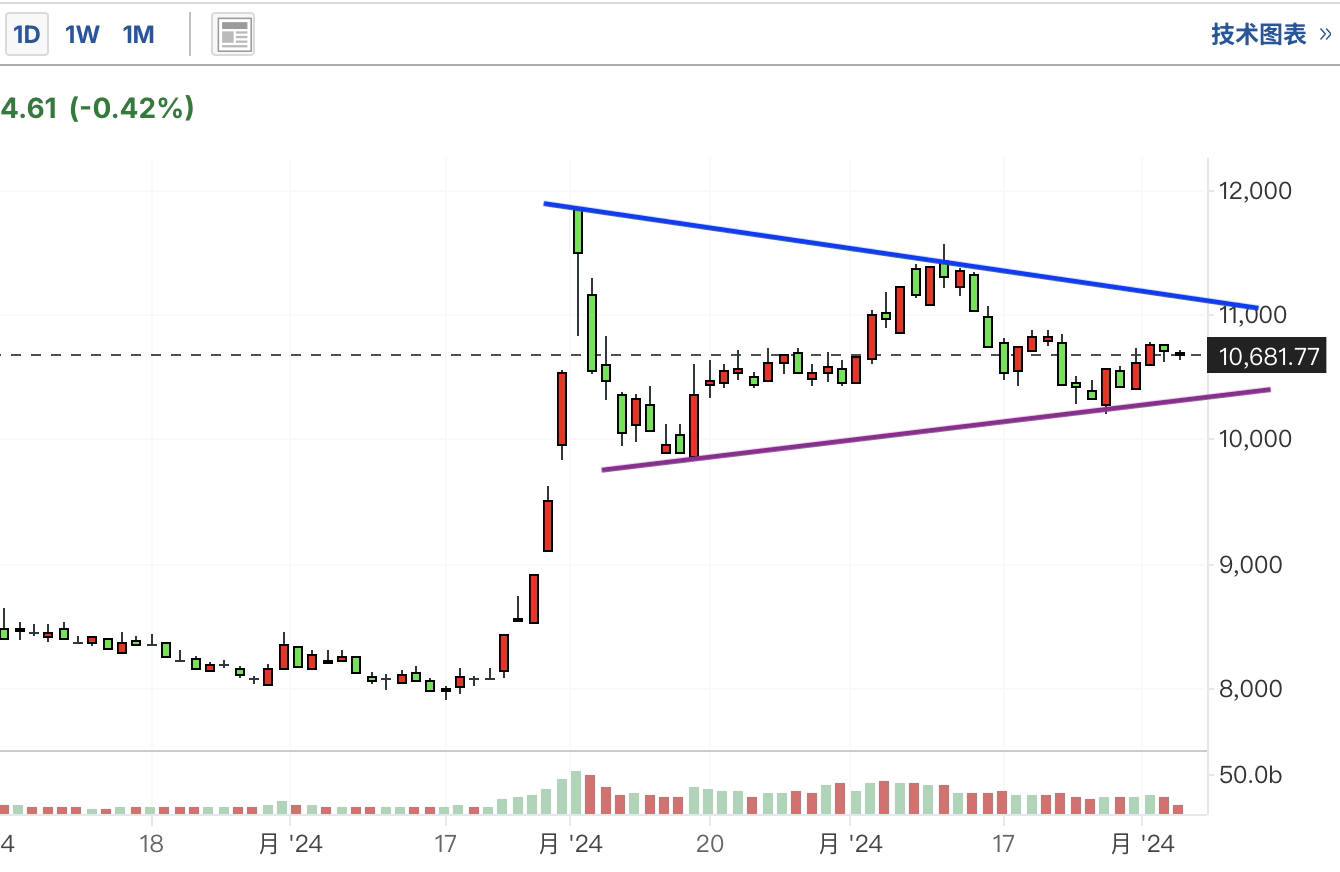1340x872 pixels.
Task: Select the blue descending trendline
Action: 900,255
